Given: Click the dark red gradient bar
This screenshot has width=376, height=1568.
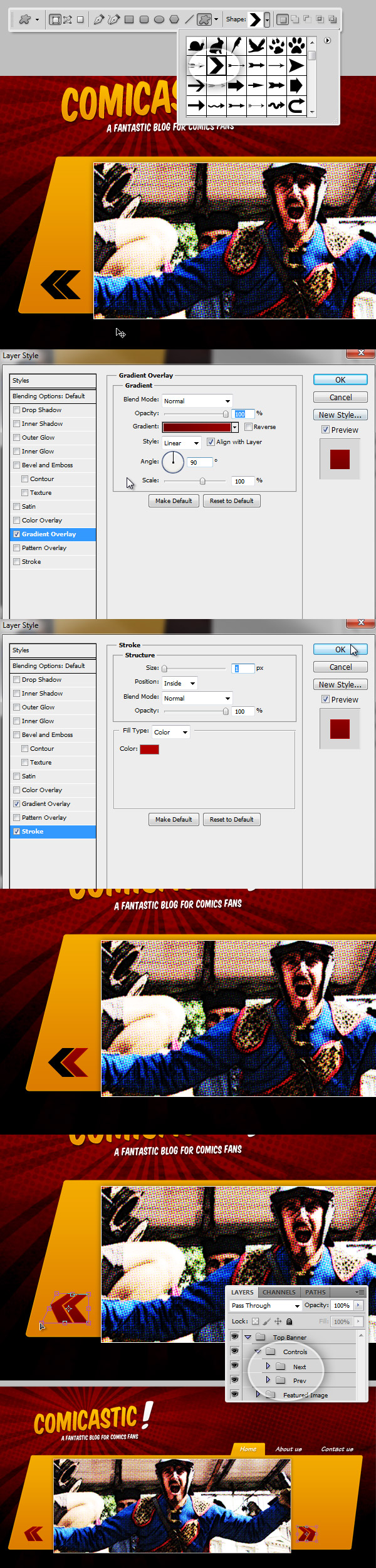Looking at the screenshot, I should [x=197, y=427].
